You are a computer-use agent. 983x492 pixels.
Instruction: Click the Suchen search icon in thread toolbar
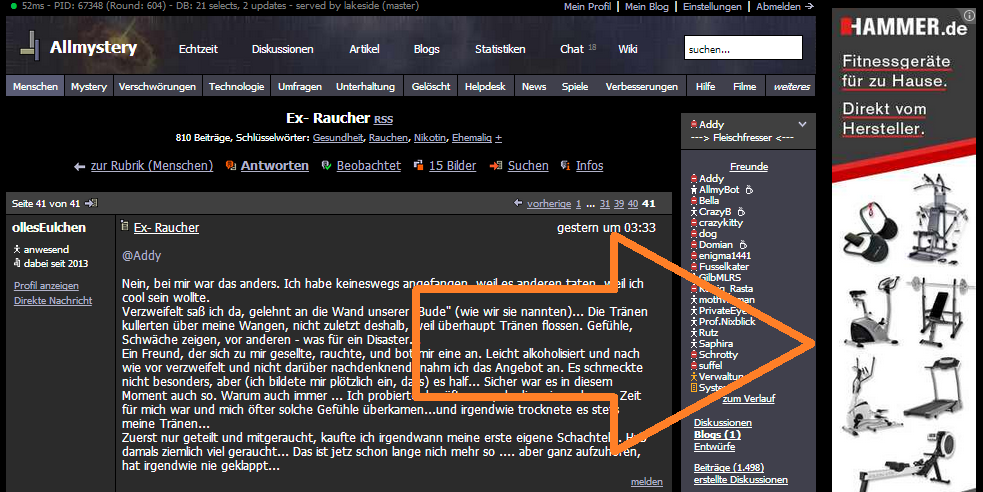[498, 166]
